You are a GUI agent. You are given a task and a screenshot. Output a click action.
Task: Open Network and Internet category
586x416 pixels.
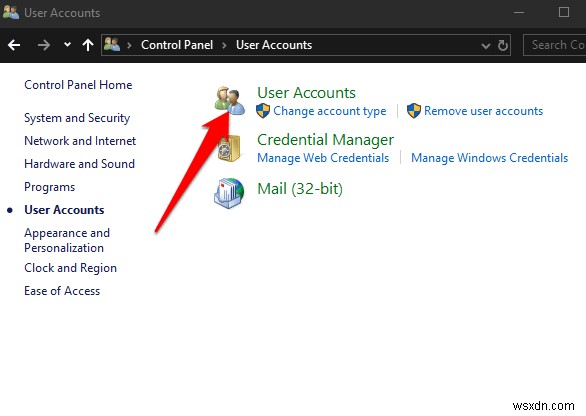(80, 141)
